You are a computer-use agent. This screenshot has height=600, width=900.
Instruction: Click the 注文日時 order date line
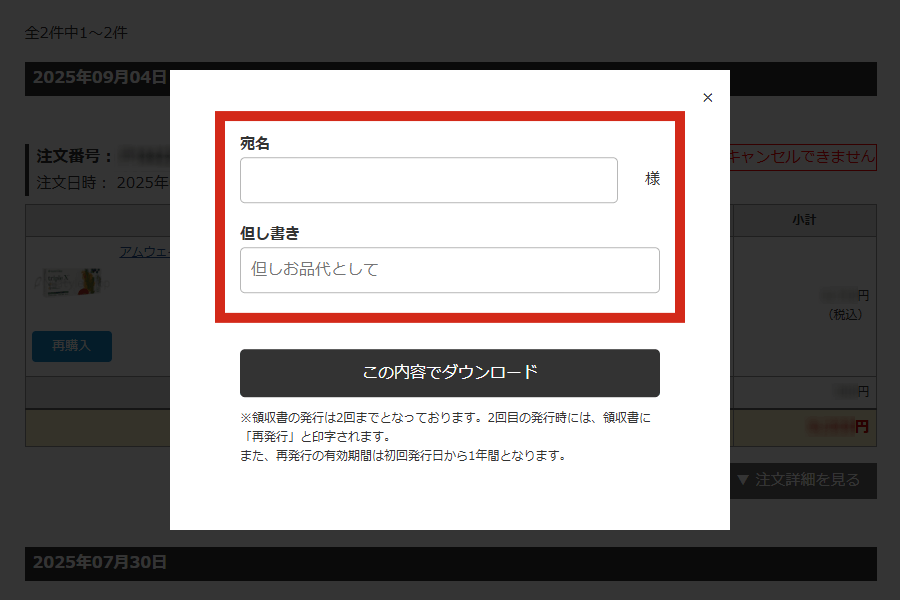100,183
